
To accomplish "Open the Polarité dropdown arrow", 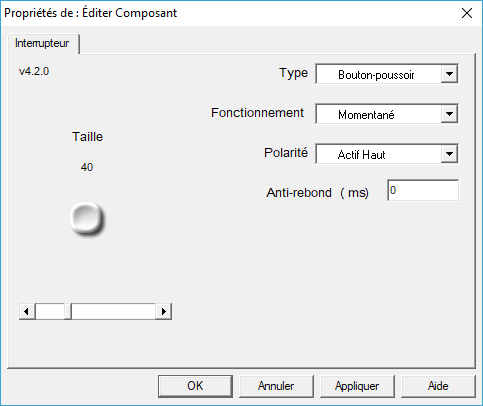I will click(x=449, y=154).
